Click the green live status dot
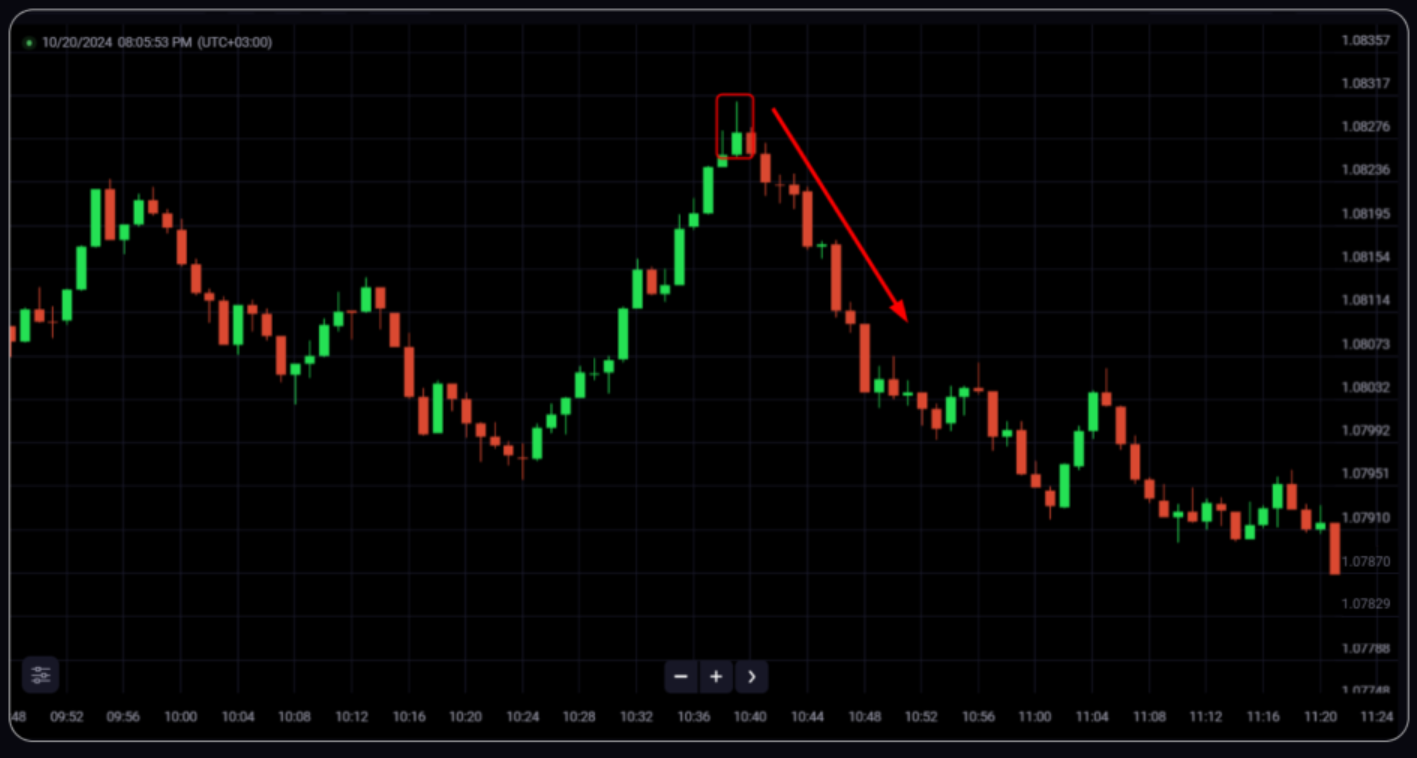The width and height of the screenshot is (1417, 758). tap(29, 43)
